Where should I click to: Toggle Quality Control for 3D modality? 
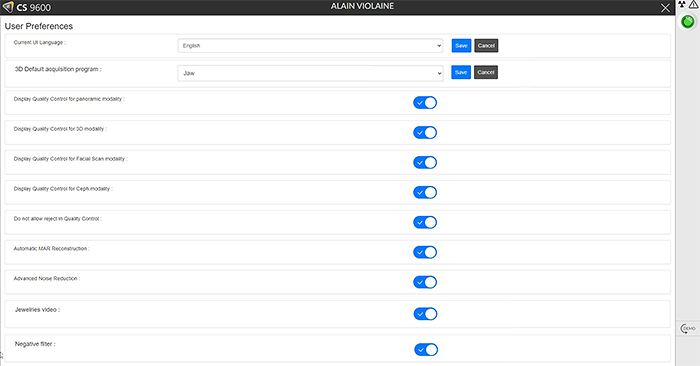point(425,133)
